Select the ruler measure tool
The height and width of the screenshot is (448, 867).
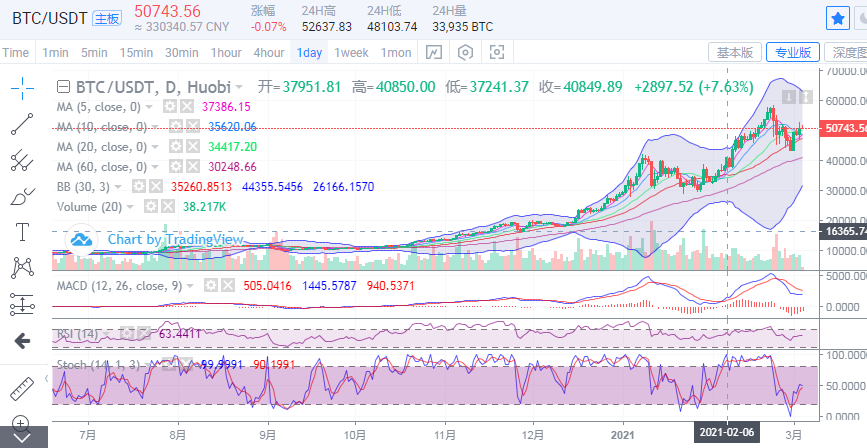point(22,389)
